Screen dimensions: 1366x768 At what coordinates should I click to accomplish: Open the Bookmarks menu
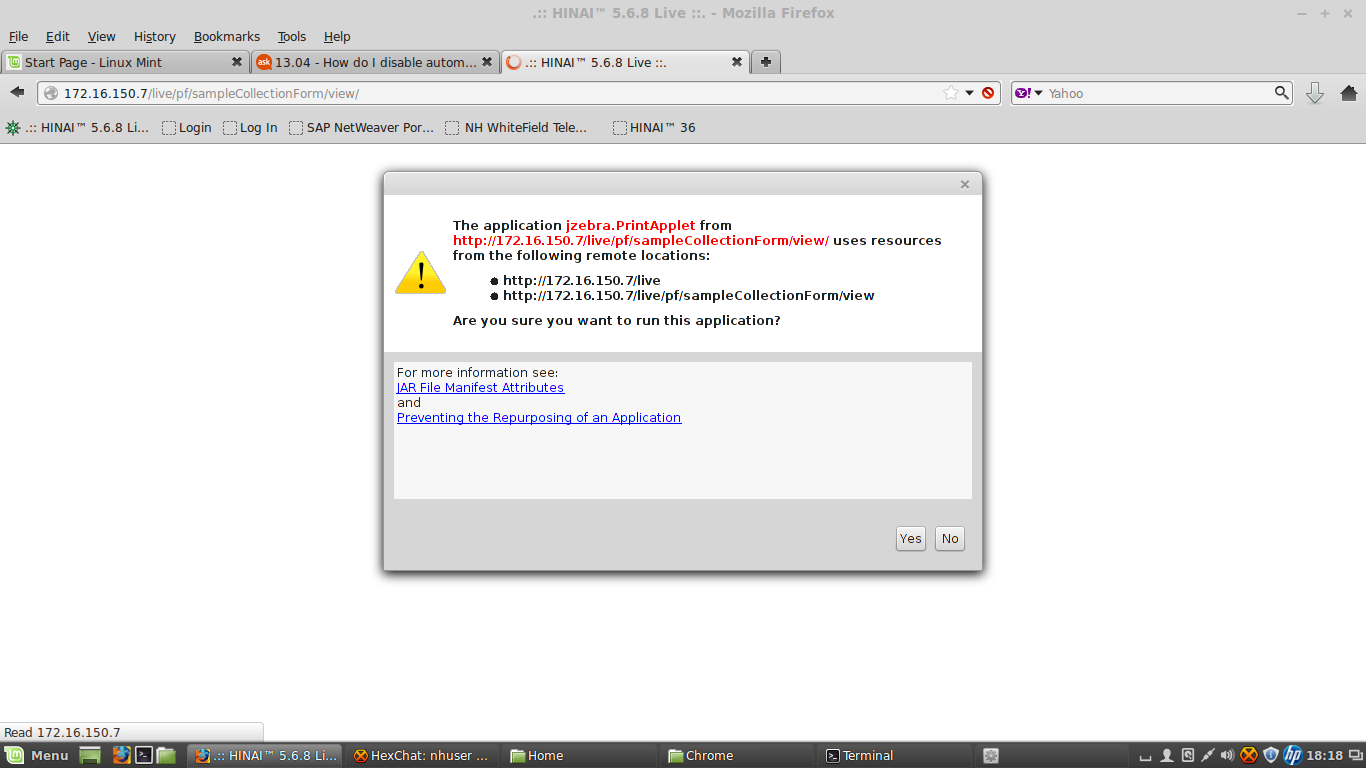point(227,36)
